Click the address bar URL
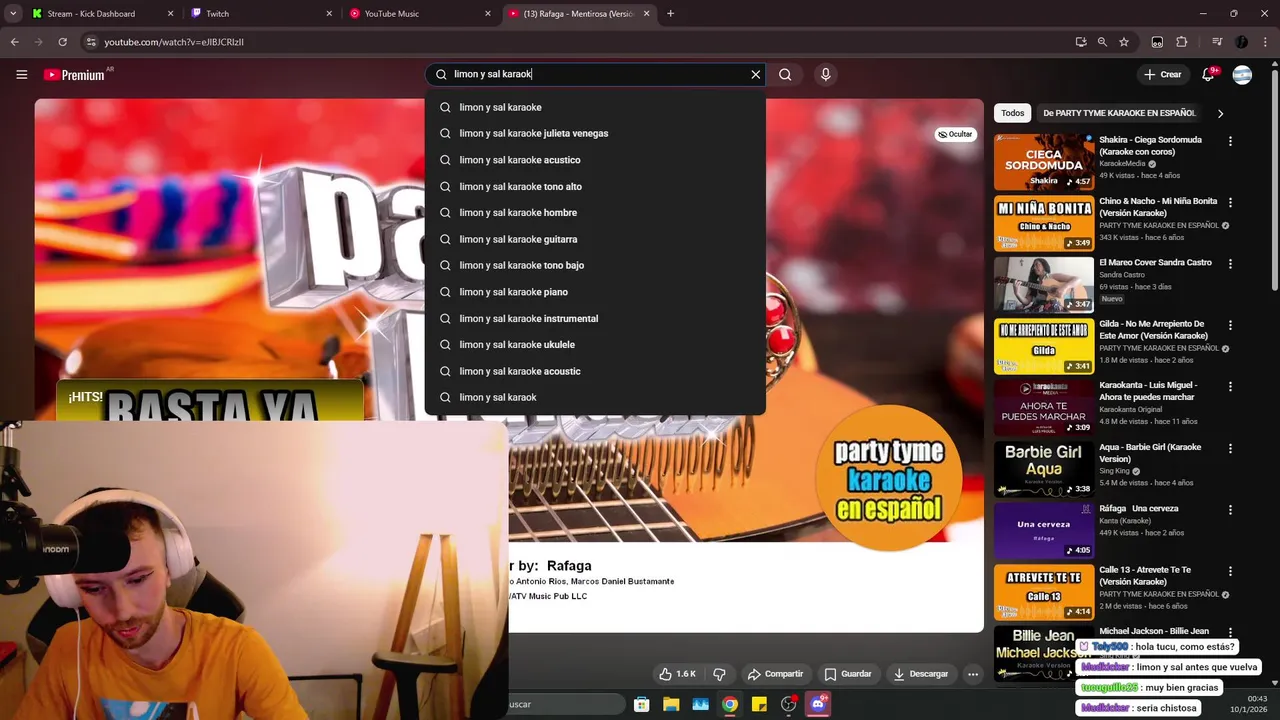 pyautogui.click(x=174, y=42)
